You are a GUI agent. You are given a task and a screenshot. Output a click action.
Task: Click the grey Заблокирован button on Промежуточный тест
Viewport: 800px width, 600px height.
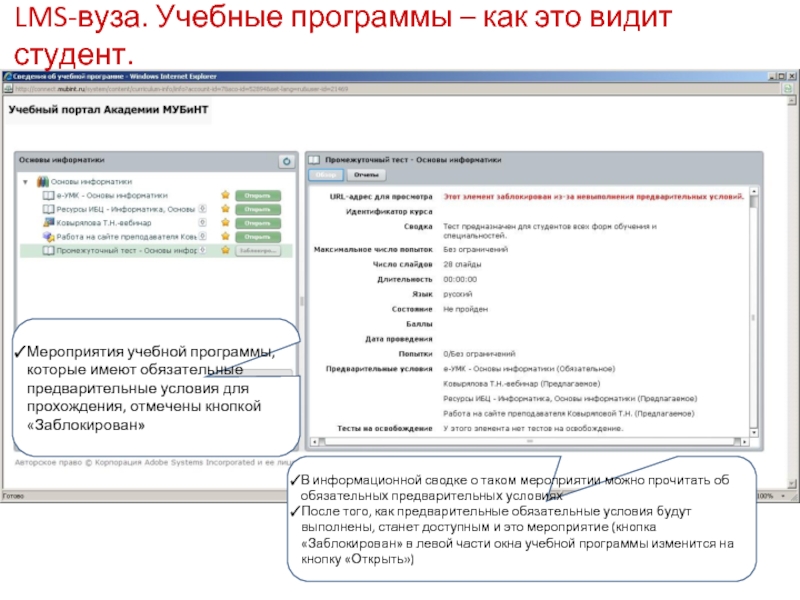point(258,251)
